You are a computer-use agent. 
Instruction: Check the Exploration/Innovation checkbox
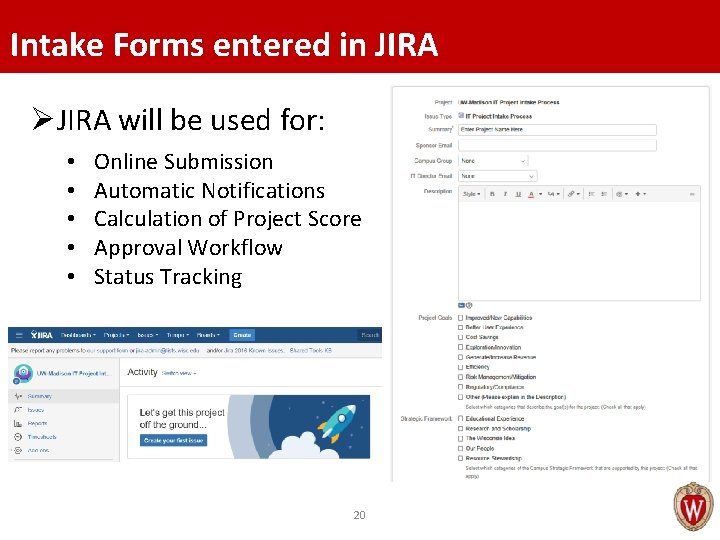pyautogui.click(x=461, y=347)
